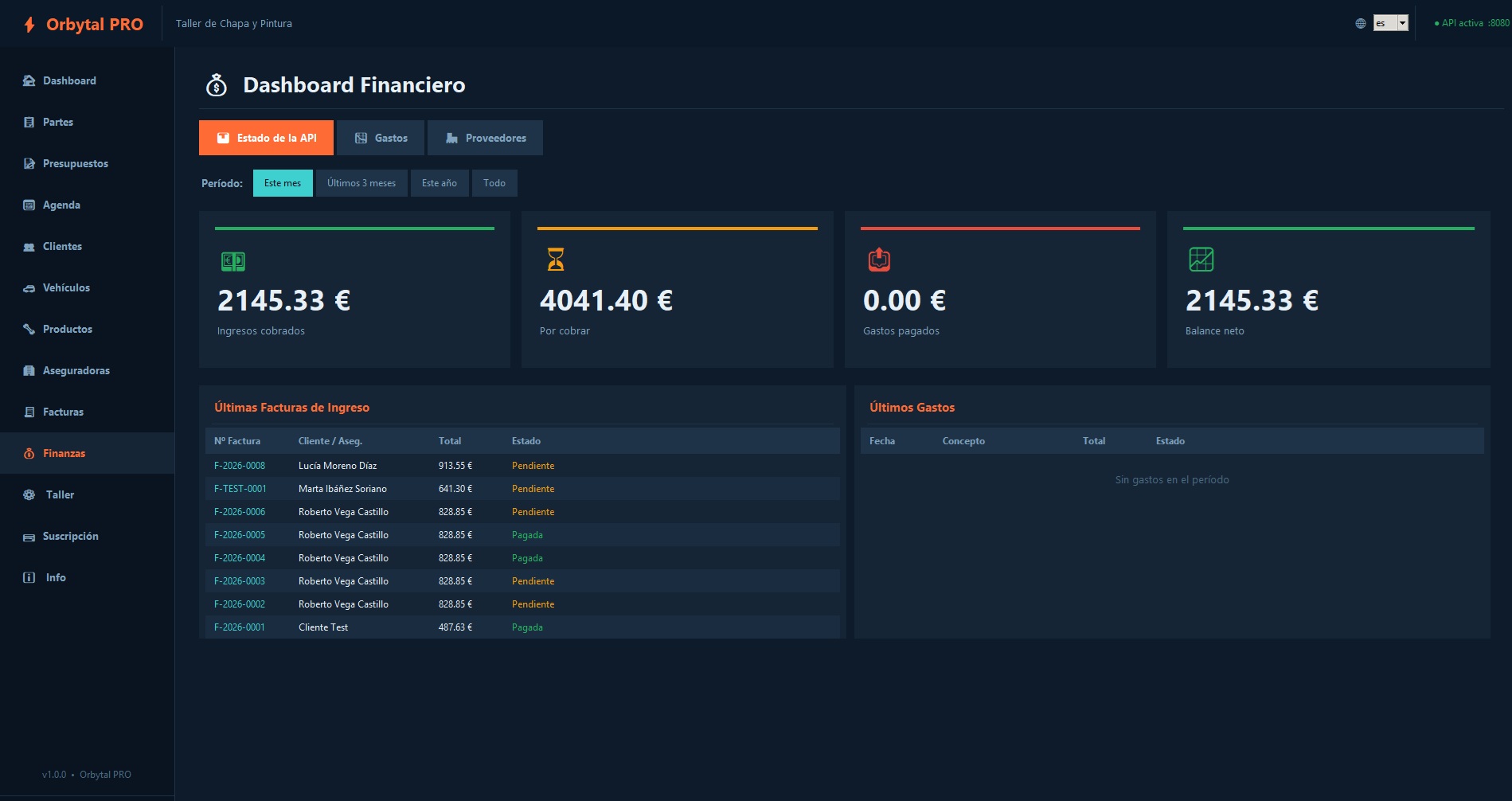Choose the 'Todo' period filter
Viewport: 1512px width, 801px height.
tap(494, 183)
